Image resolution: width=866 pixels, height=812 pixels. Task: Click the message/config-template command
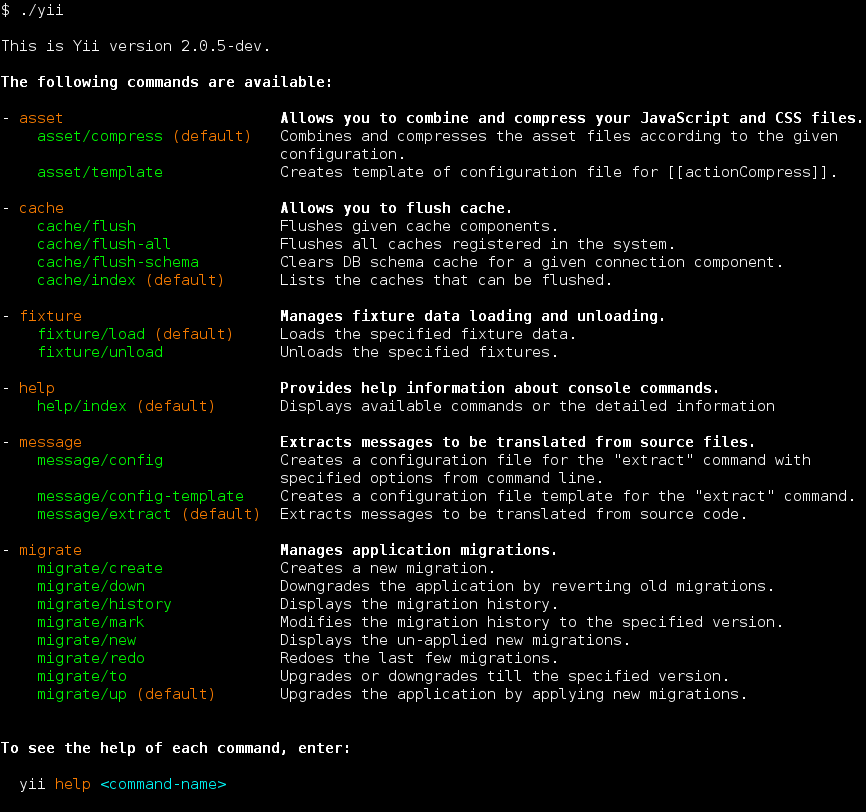(x=140, y=496)
